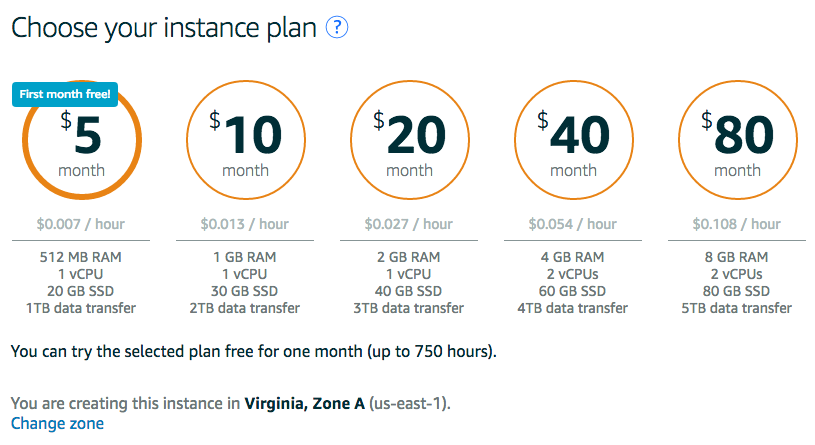Open the Change zone link
815x445 pixels.
(x=57, y=423)
